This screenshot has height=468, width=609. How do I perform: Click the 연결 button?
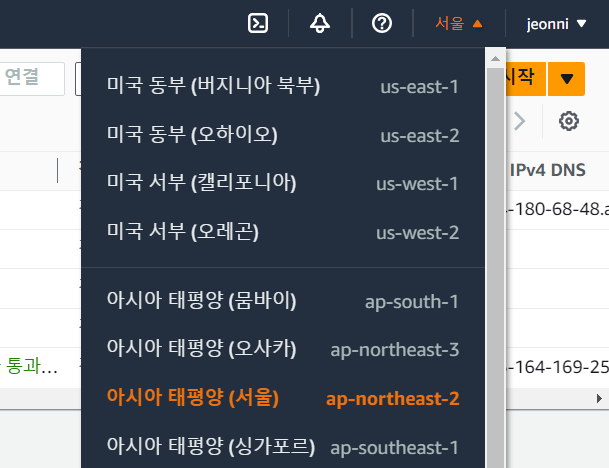click(x=31, y=79)
